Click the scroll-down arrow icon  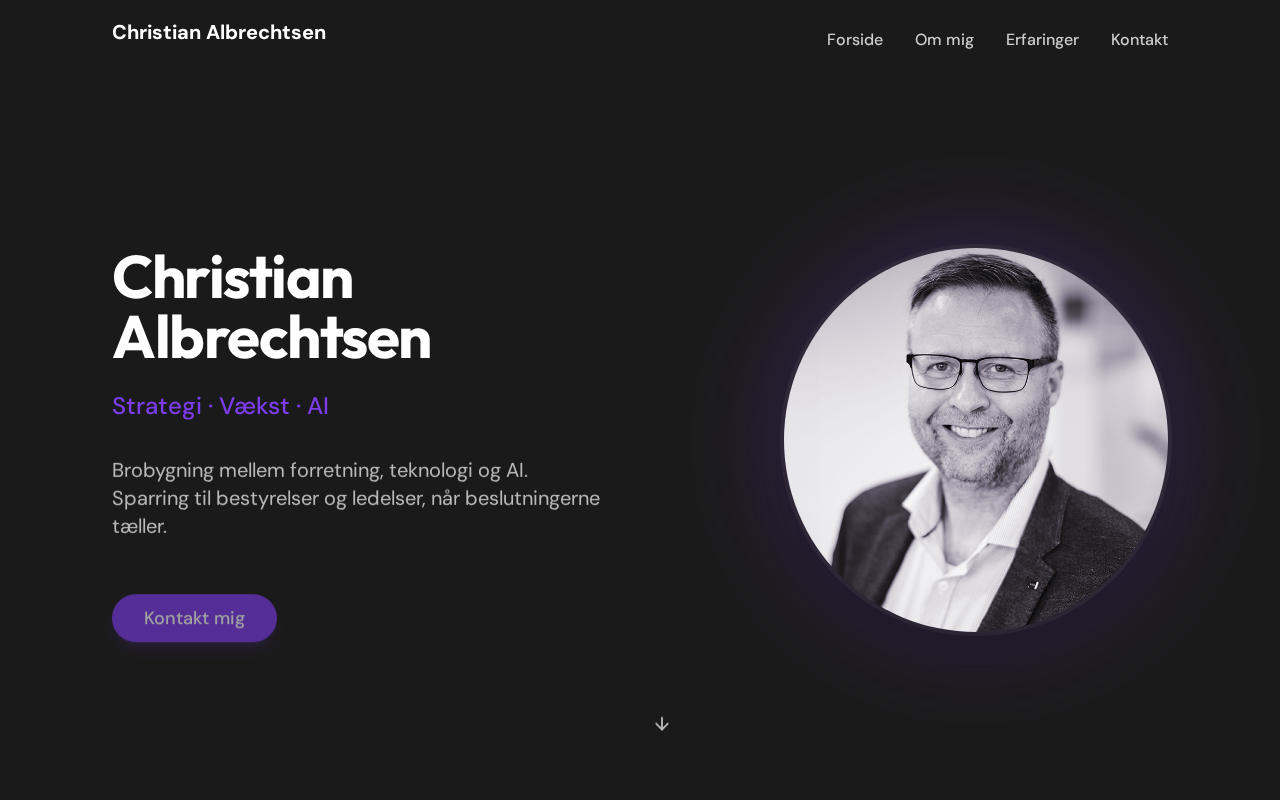click(661, 723)
